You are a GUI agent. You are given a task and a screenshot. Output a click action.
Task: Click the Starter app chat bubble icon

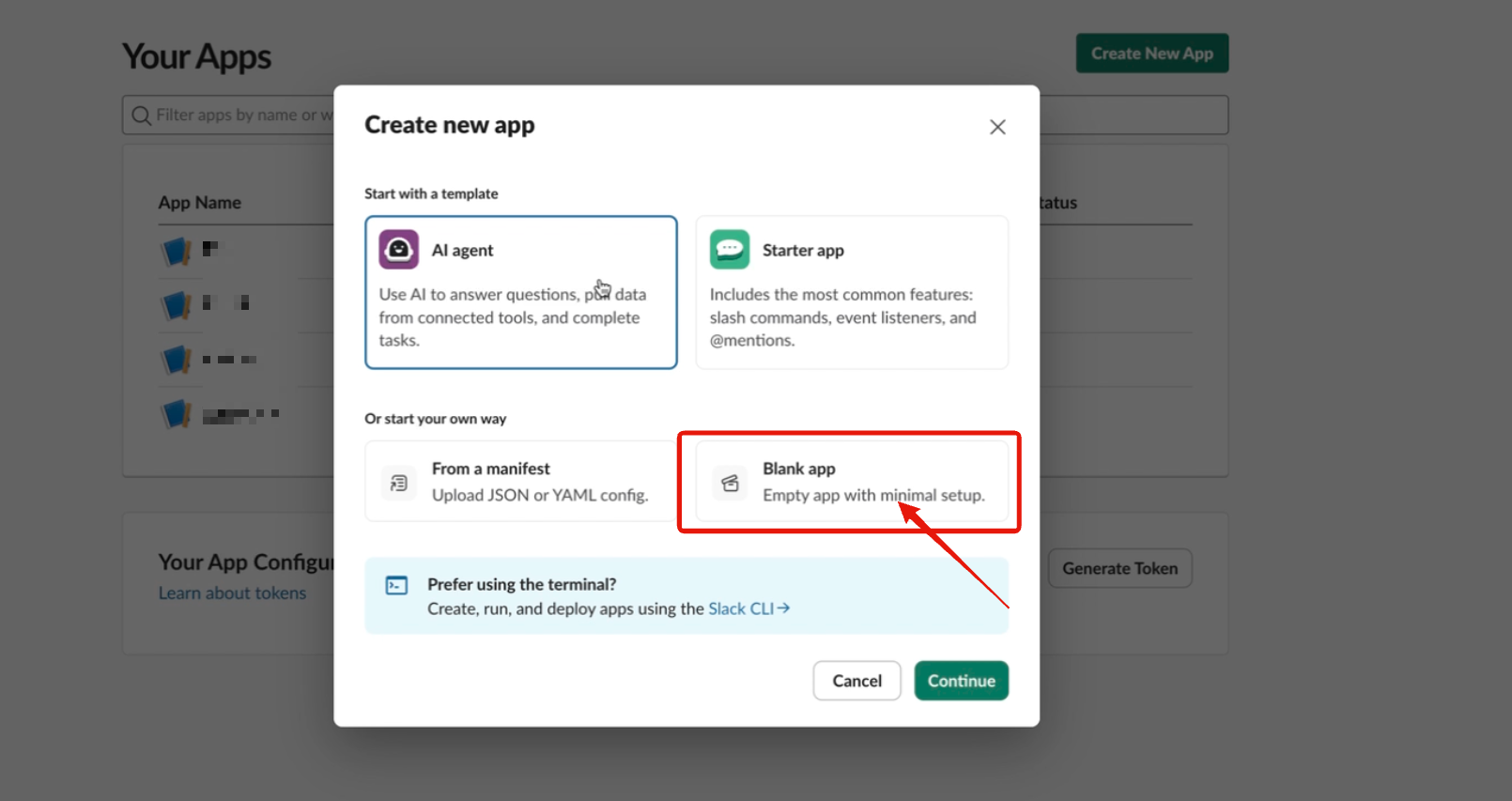[x=730, y=250]
